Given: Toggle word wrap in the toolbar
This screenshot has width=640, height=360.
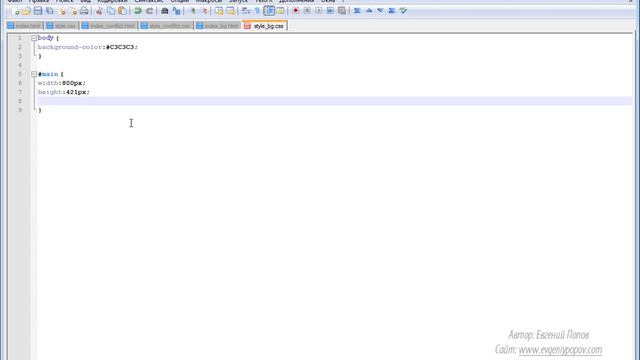Looking at the screenshot, I should [x=246, y=11].
